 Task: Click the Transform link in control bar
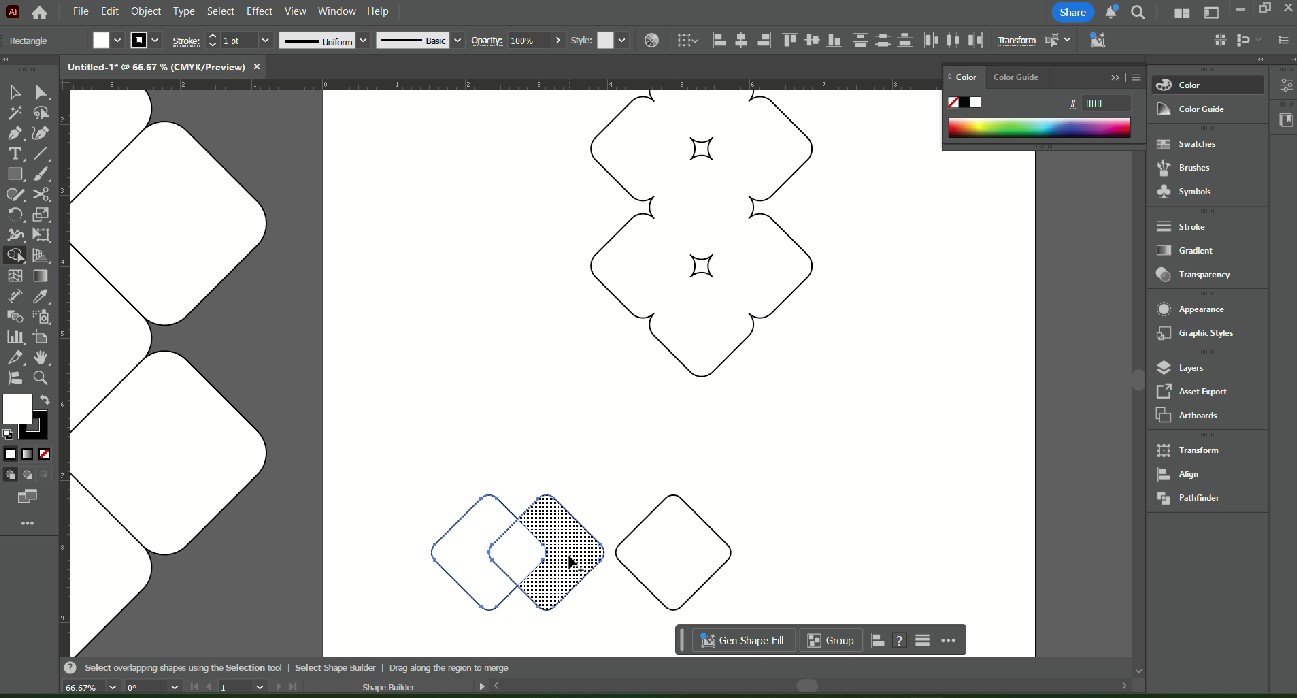[x=1016, y=40]
